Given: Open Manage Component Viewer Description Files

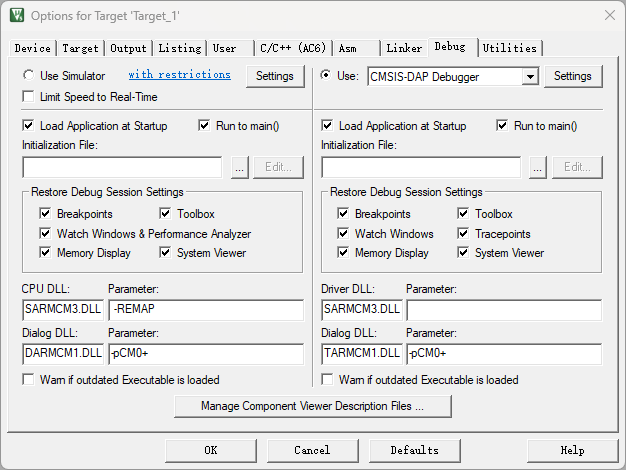Looking at the screenshot, I should (x=313, y=407).
